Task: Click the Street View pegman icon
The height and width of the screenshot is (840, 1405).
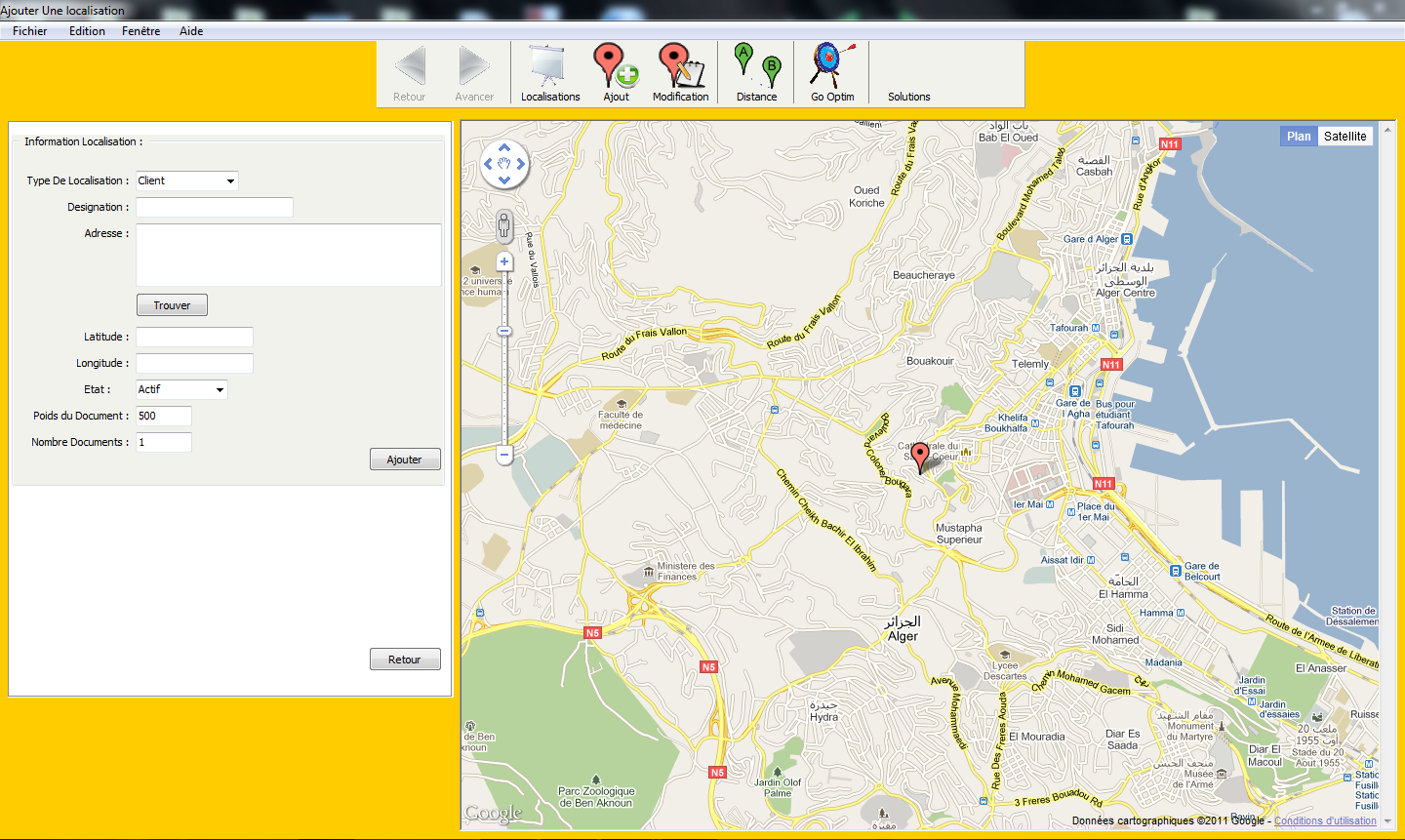Action: tap(503, 226)
